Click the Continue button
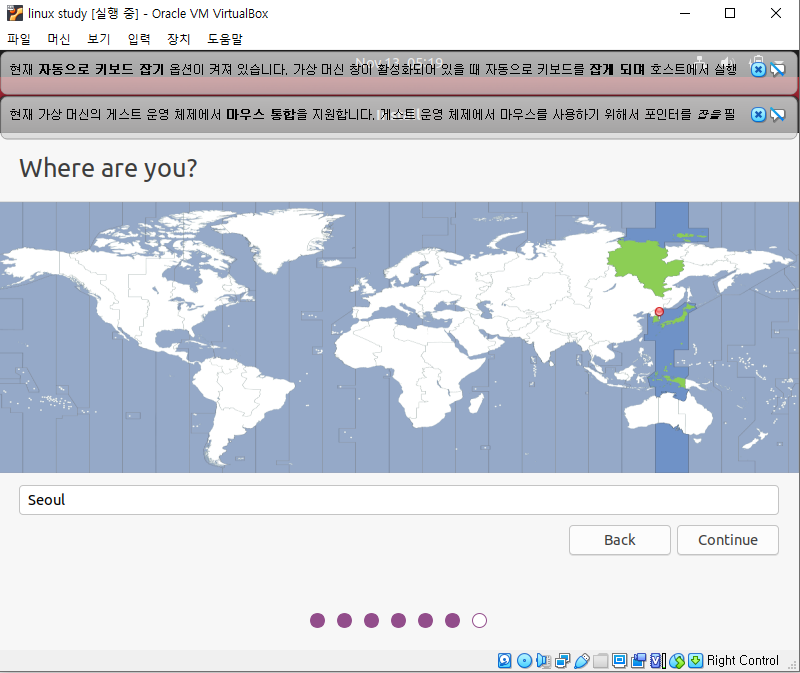The width and height of the screenshot is (800, 673). click(x=728, y=540)
